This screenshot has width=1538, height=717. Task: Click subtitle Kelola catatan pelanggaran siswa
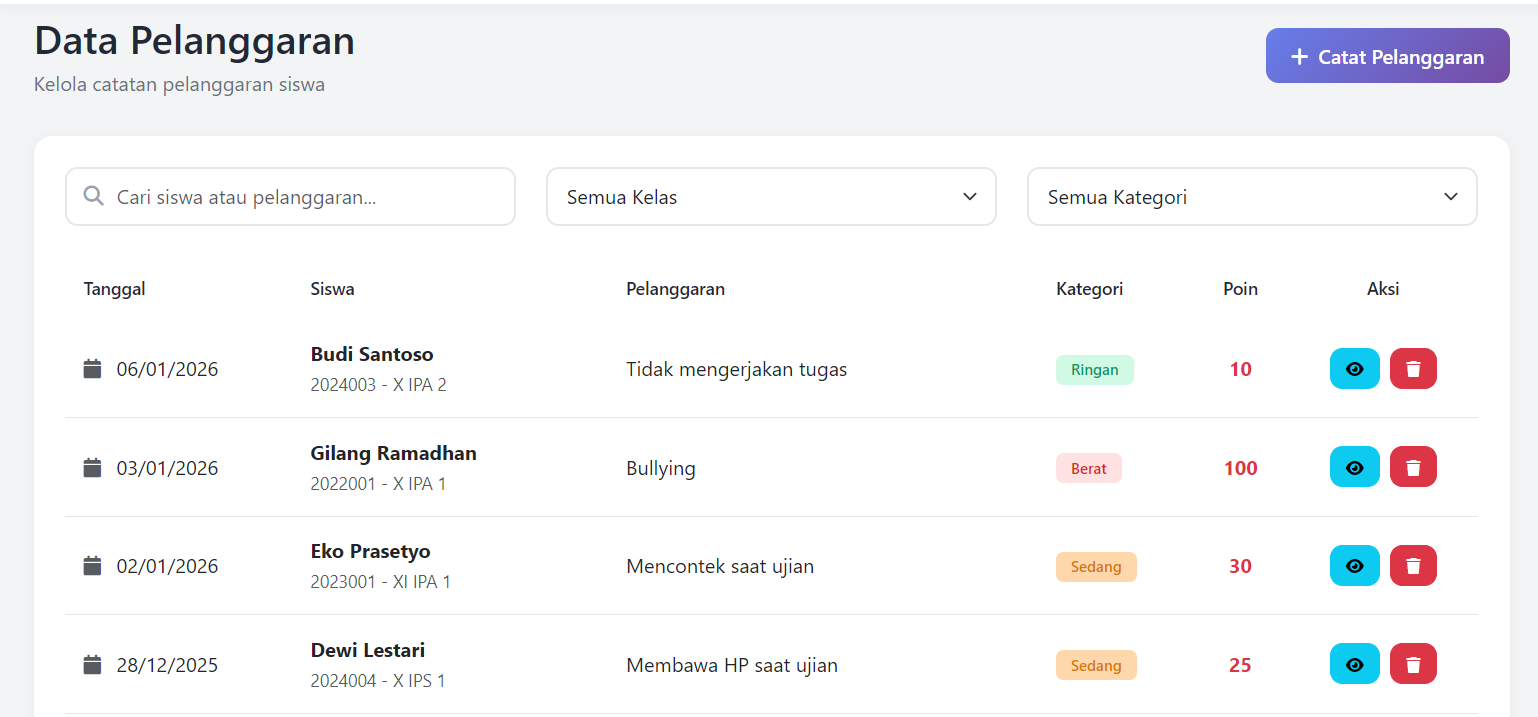(180, 85)
